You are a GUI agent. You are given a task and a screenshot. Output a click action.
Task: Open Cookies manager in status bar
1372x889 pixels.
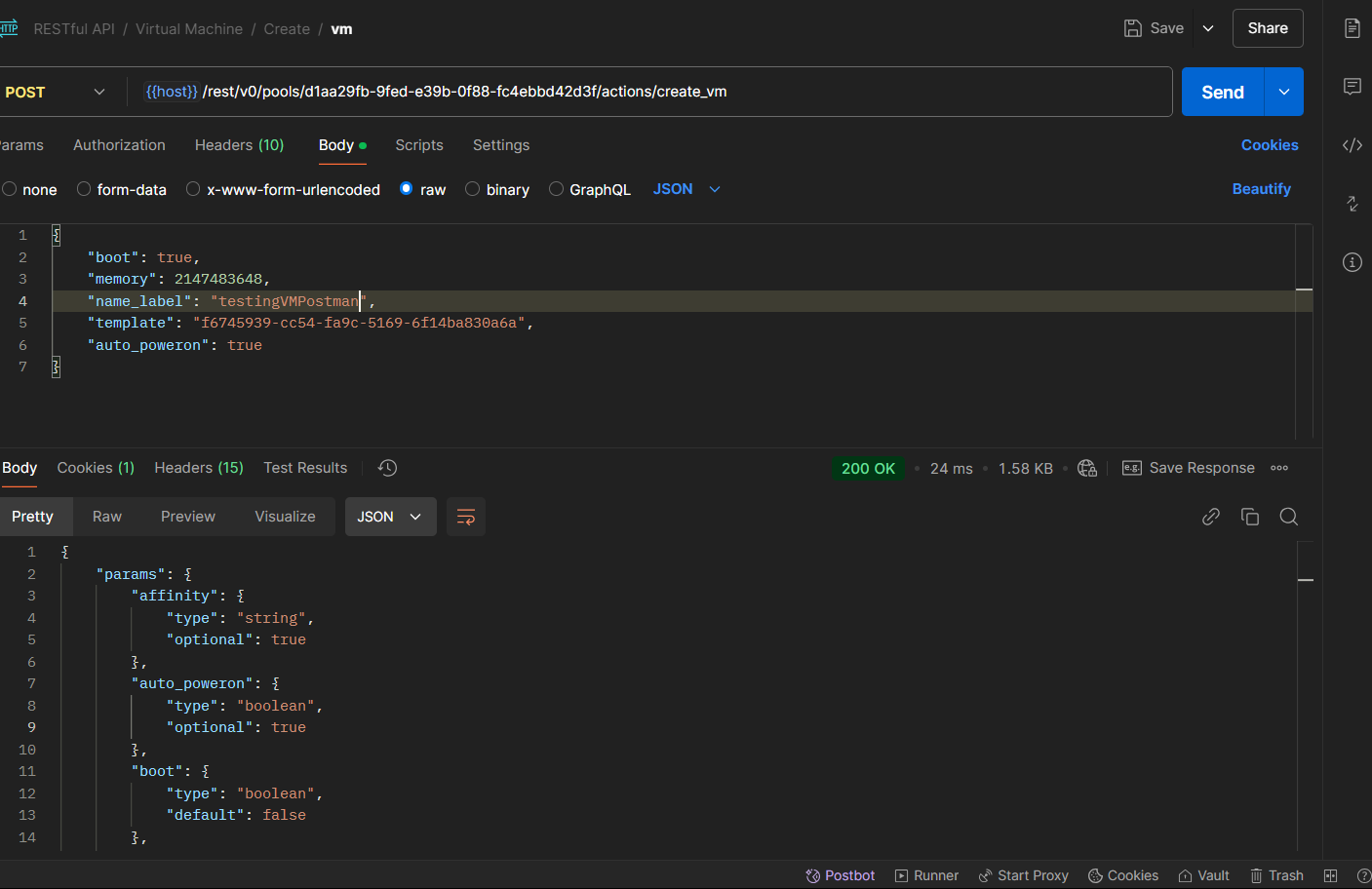coord(1123,875)
